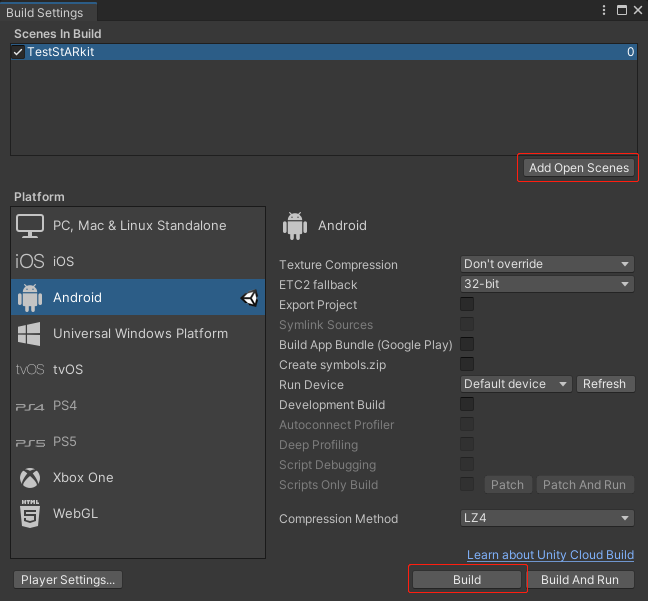648x601 pixels.
Task: Open the Build Settings kebab menu
Action: (x=604, y=10)
